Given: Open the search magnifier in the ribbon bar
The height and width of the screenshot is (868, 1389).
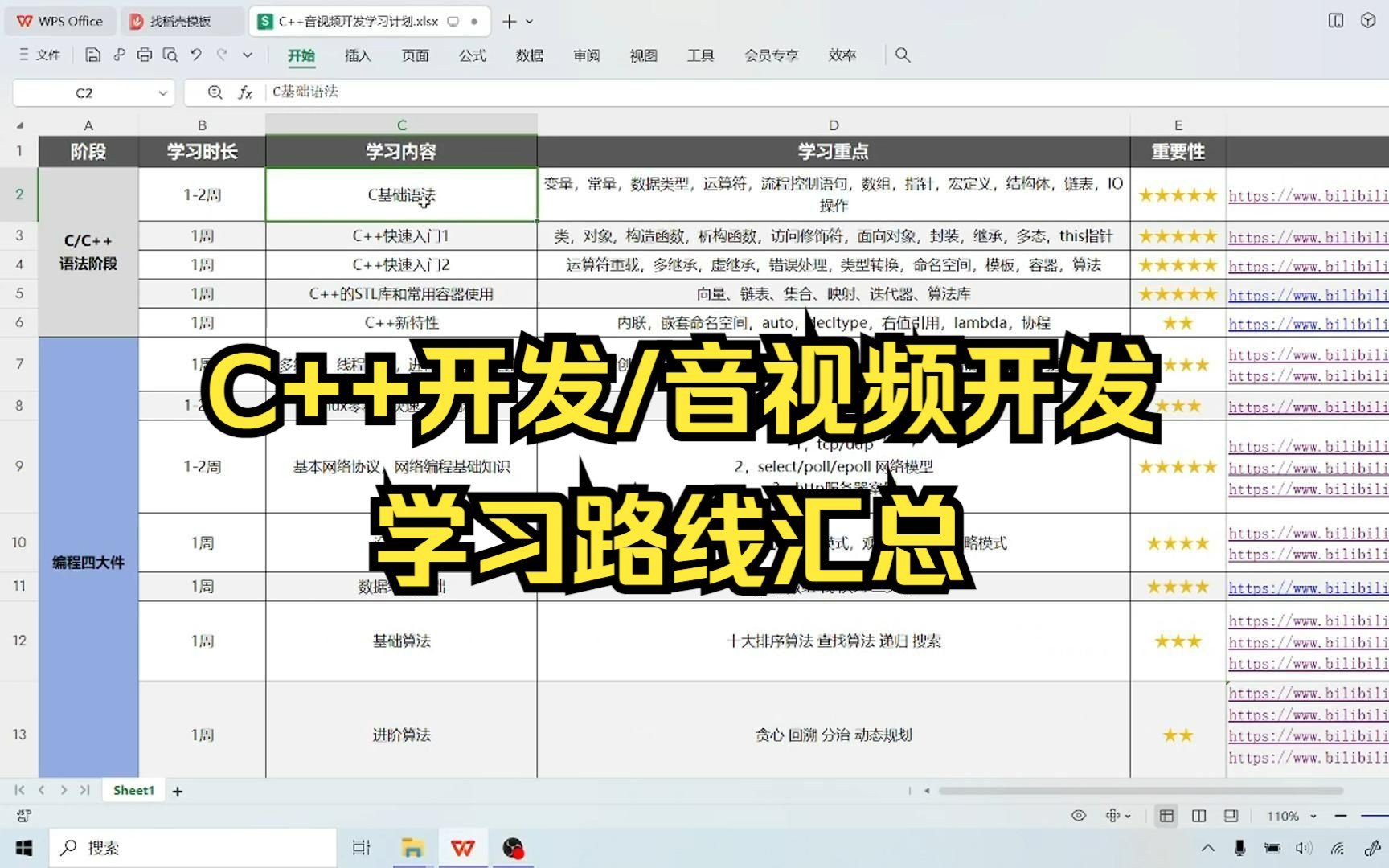Looking at the screenshot, I should click(x=903, y=55).
